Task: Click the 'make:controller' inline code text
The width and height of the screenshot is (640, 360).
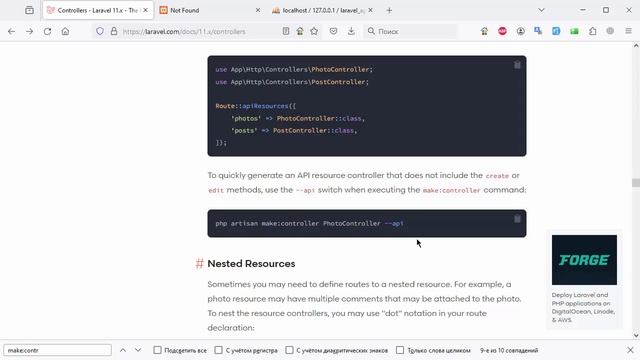Action: 451,190
